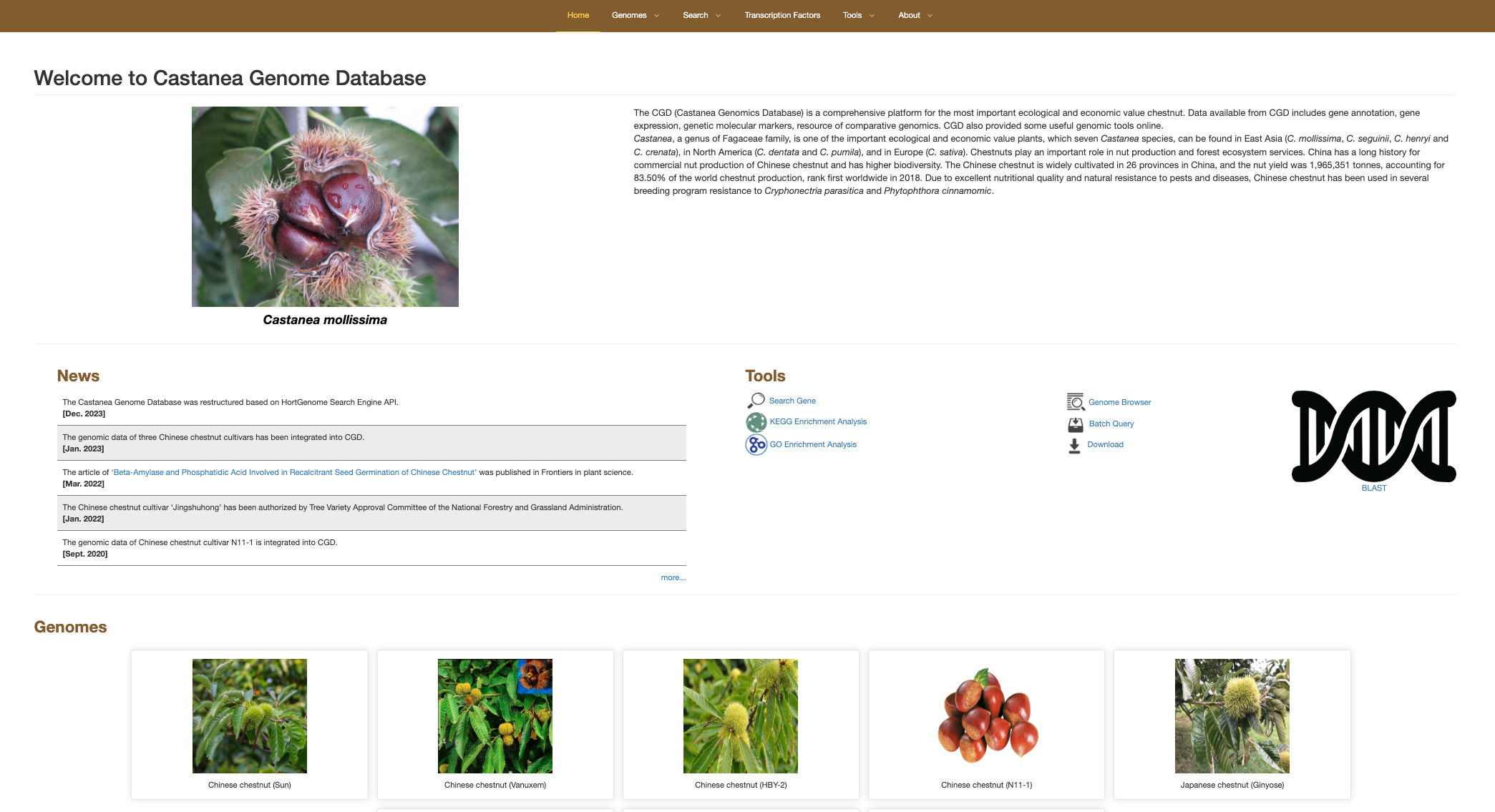Expand the Genomes dropdown menu
Screen dimensions: 1495x812
(636, 16)
